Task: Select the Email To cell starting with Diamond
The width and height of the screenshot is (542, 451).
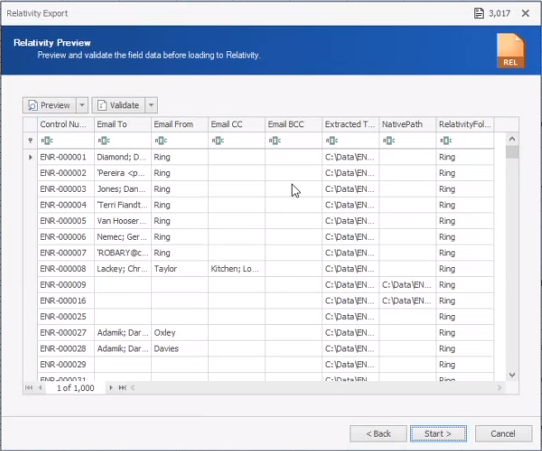Action: coord(123,157)
